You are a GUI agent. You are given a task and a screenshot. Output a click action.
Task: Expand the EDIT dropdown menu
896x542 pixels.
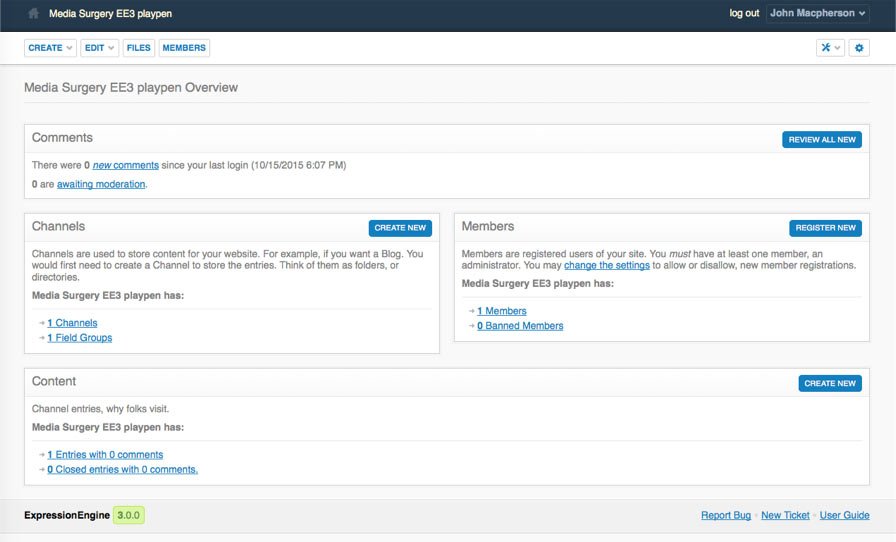pos(99,47)
